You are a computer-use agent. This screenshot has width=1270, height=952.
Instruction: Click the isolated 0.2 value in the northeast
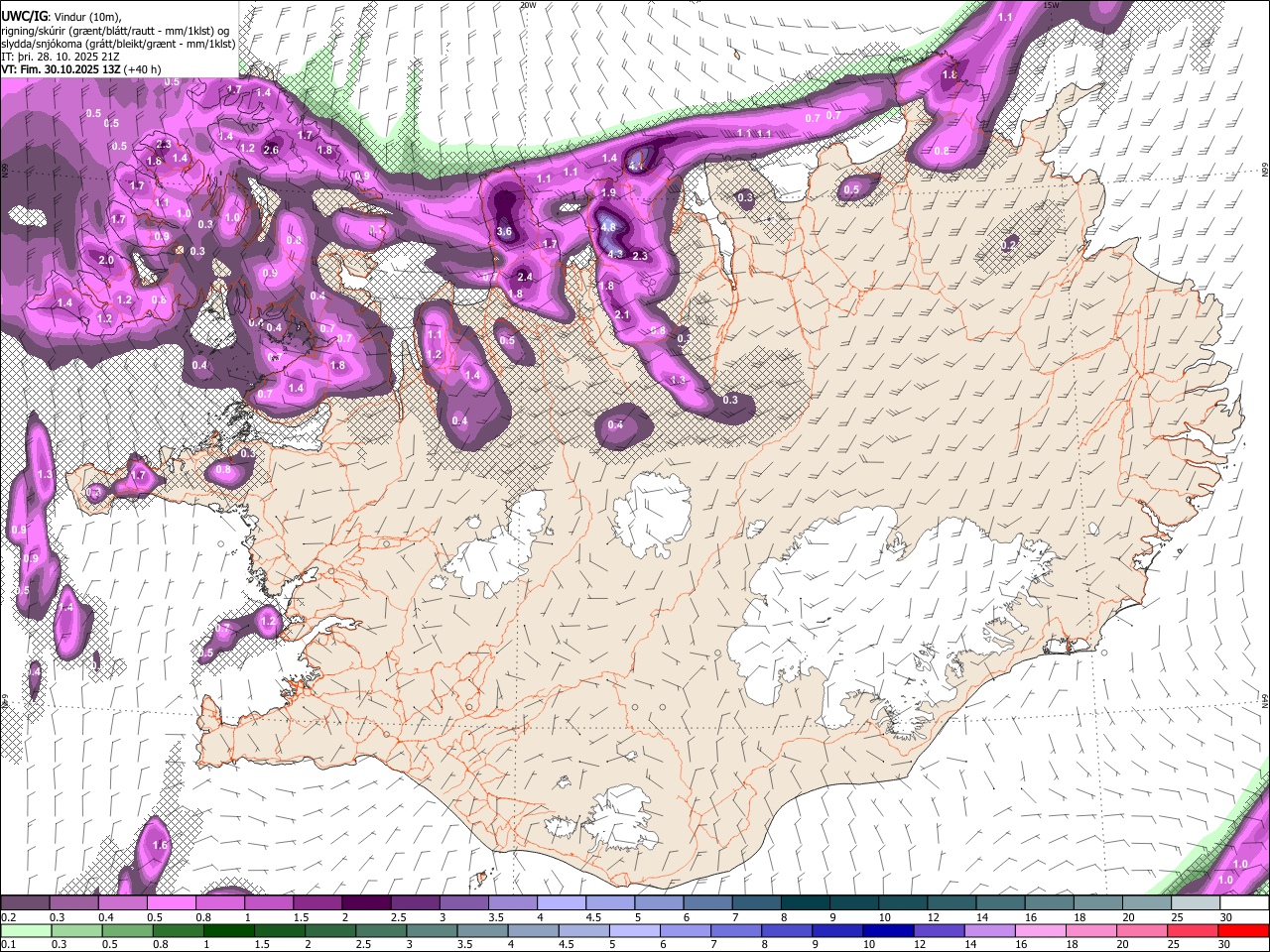coord(1009,244)
